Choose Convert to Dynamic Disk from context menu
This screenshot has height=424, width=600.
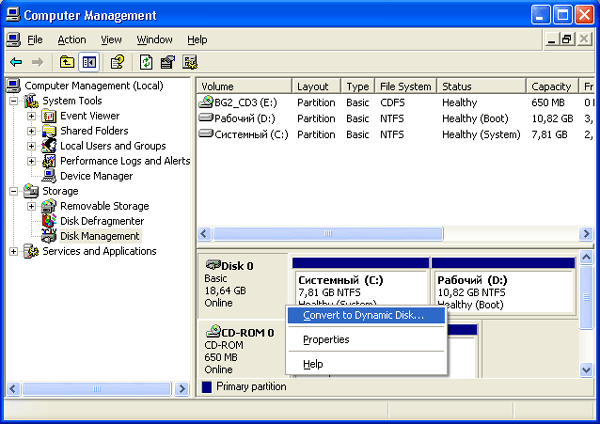[367, 315]
